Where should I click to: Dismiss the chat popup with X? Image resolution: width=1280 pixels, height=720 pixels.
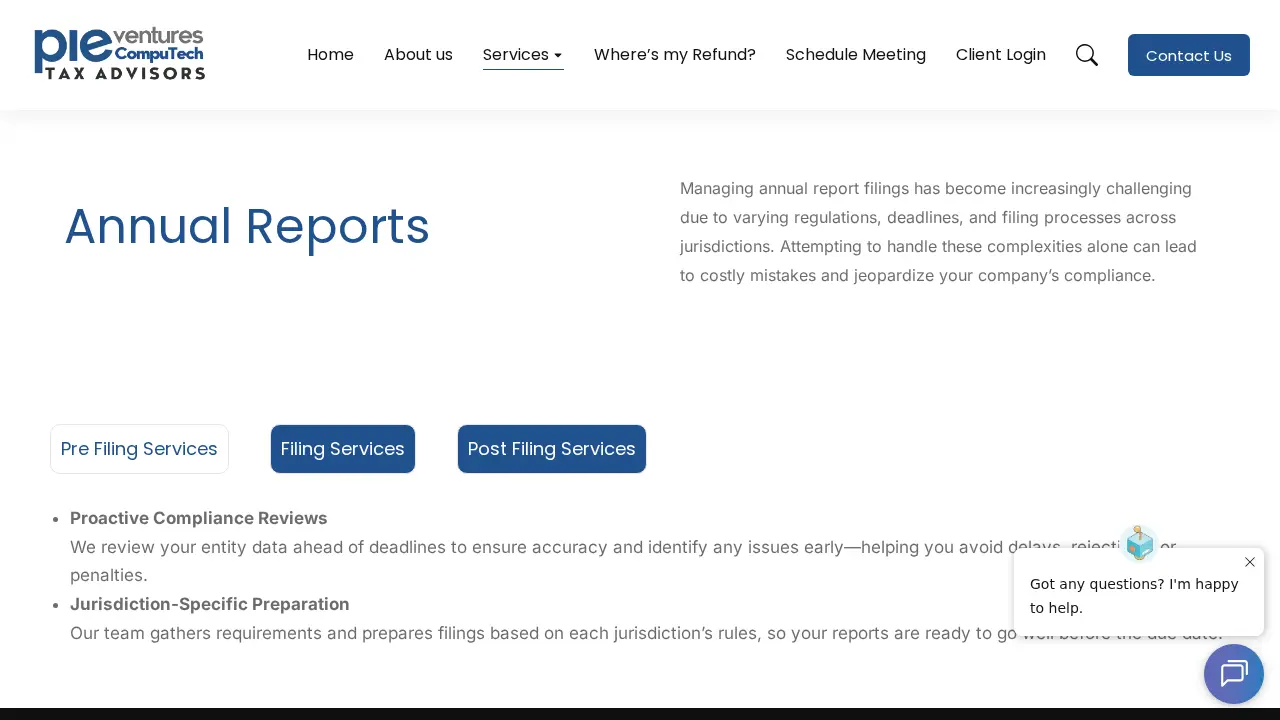pos(1250,562)
